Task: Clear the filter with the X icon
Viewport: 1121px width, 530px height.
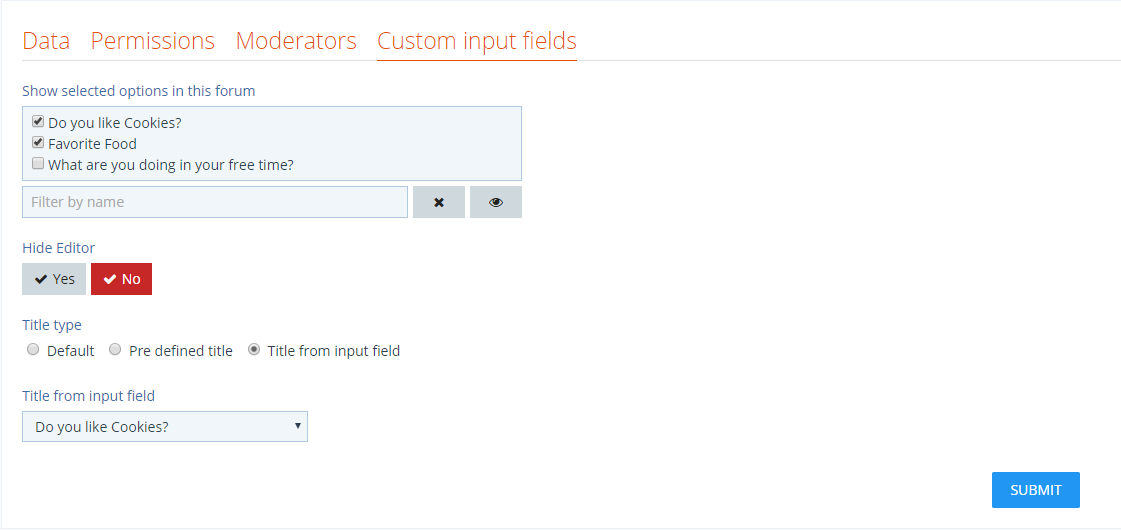Action: click(438, 202)
